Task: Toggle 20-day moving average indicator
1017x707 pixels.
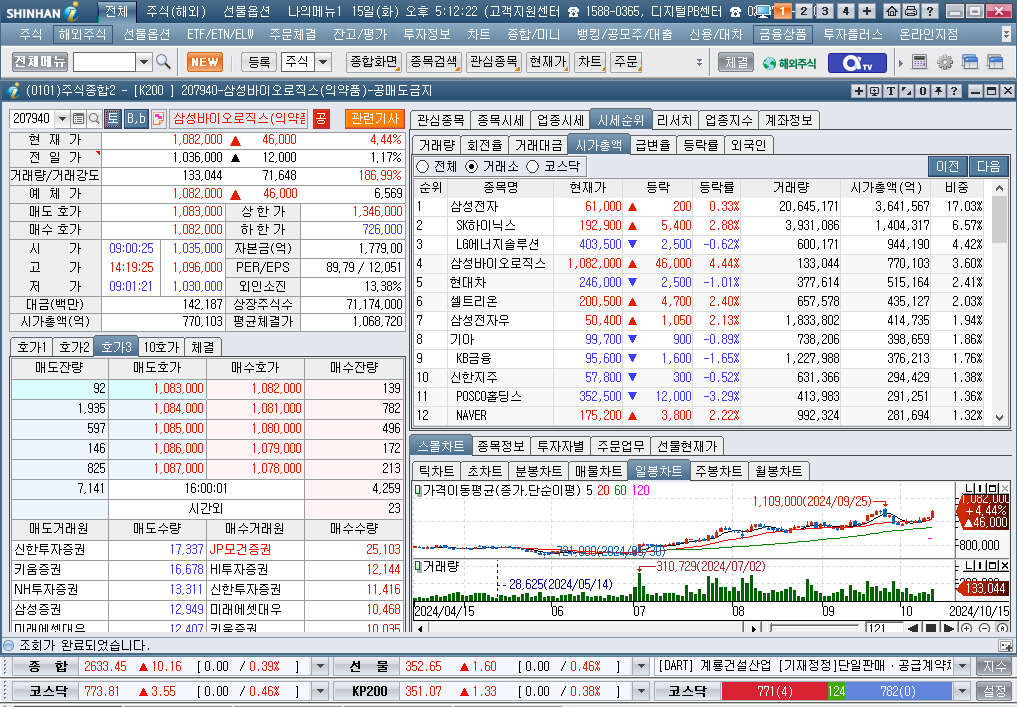Action: [x=603, y=490]
